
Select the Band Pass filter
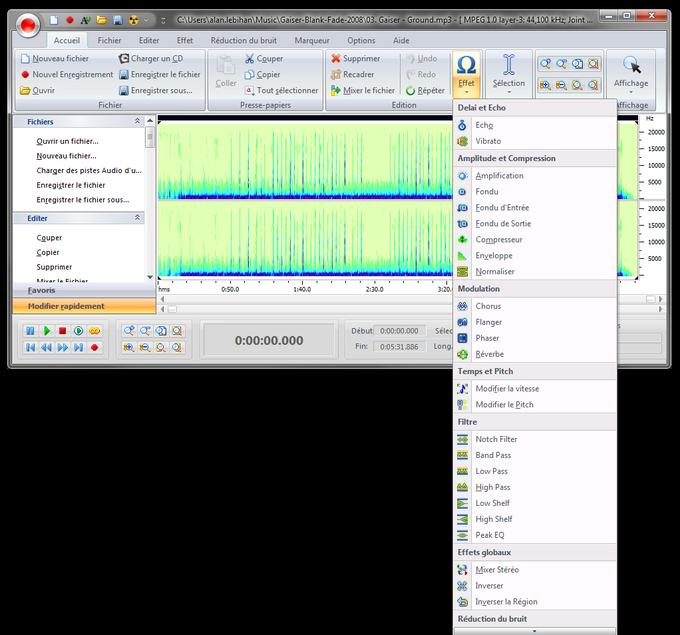(535, 455)
